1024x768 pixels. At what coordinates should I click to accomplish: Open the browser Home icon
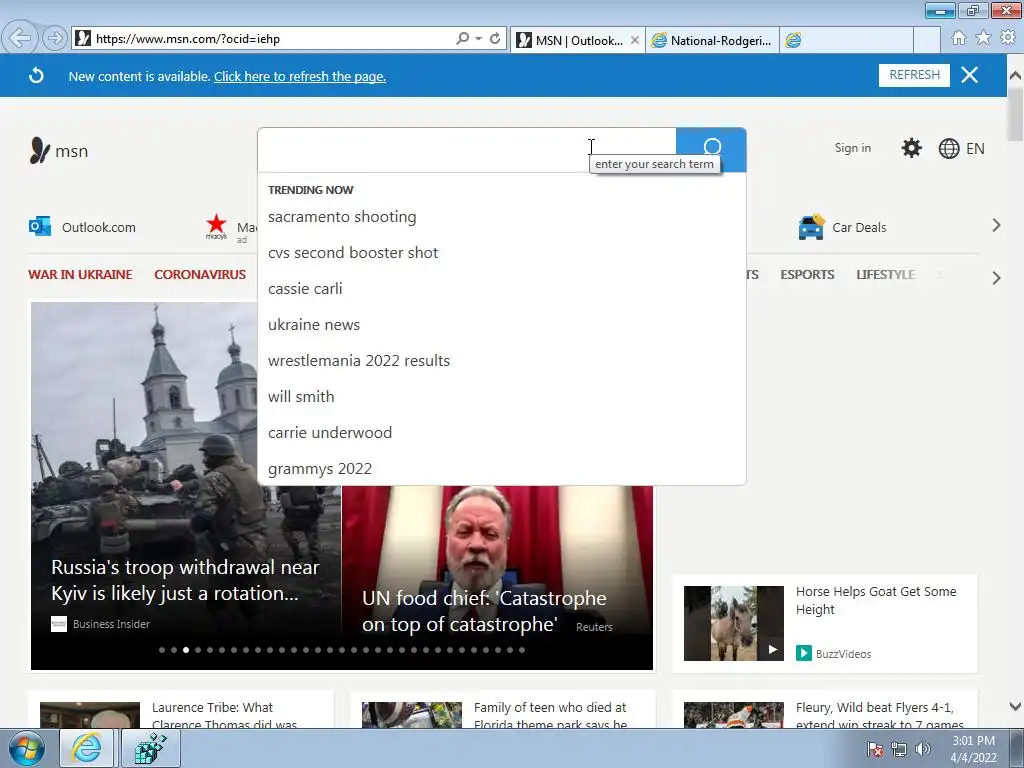tap(959, 38)
